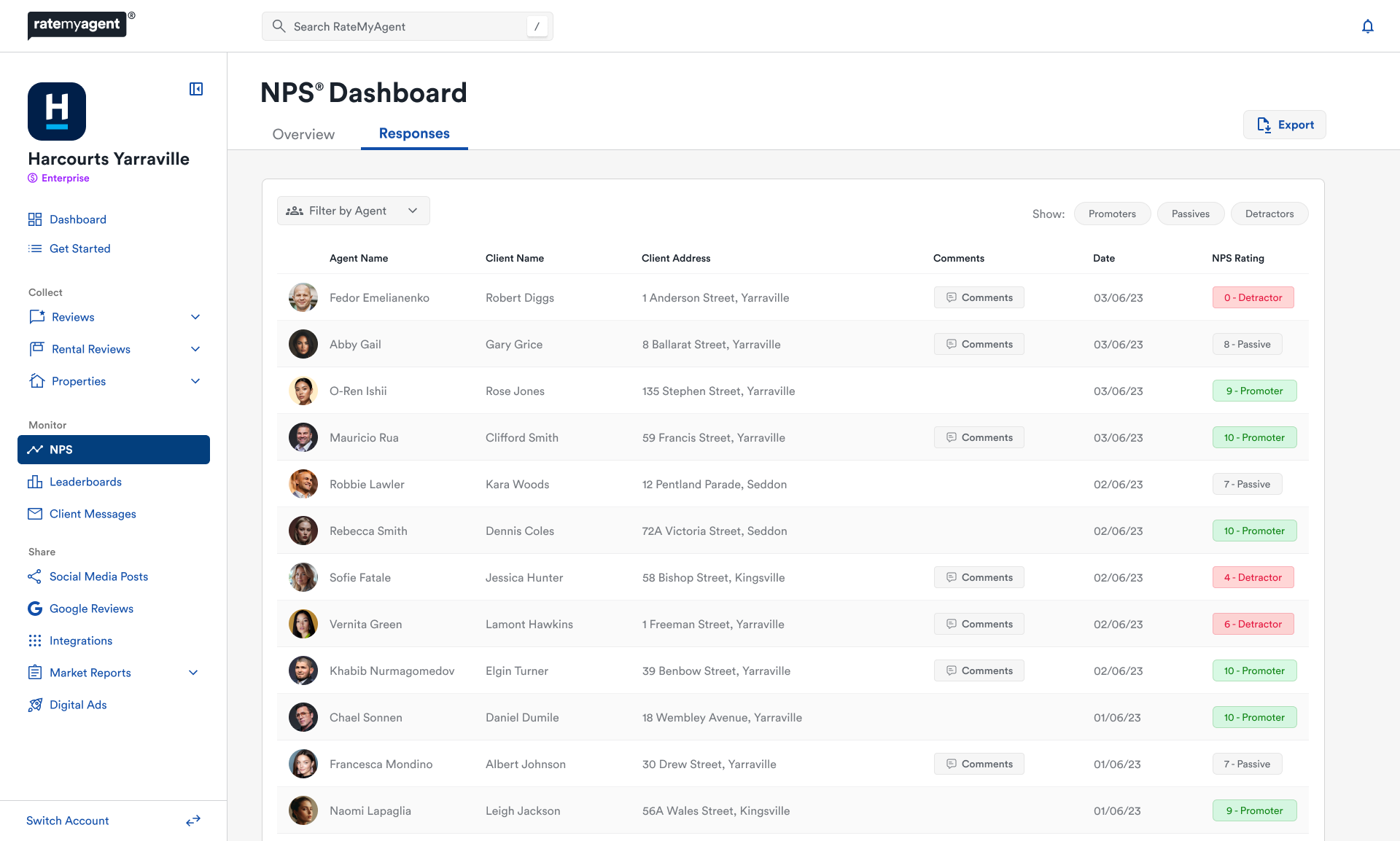This screenshot has height=841, width=1400.
Task: Open Comments for Robert Diggs row
Action: (x=979, y=297)
